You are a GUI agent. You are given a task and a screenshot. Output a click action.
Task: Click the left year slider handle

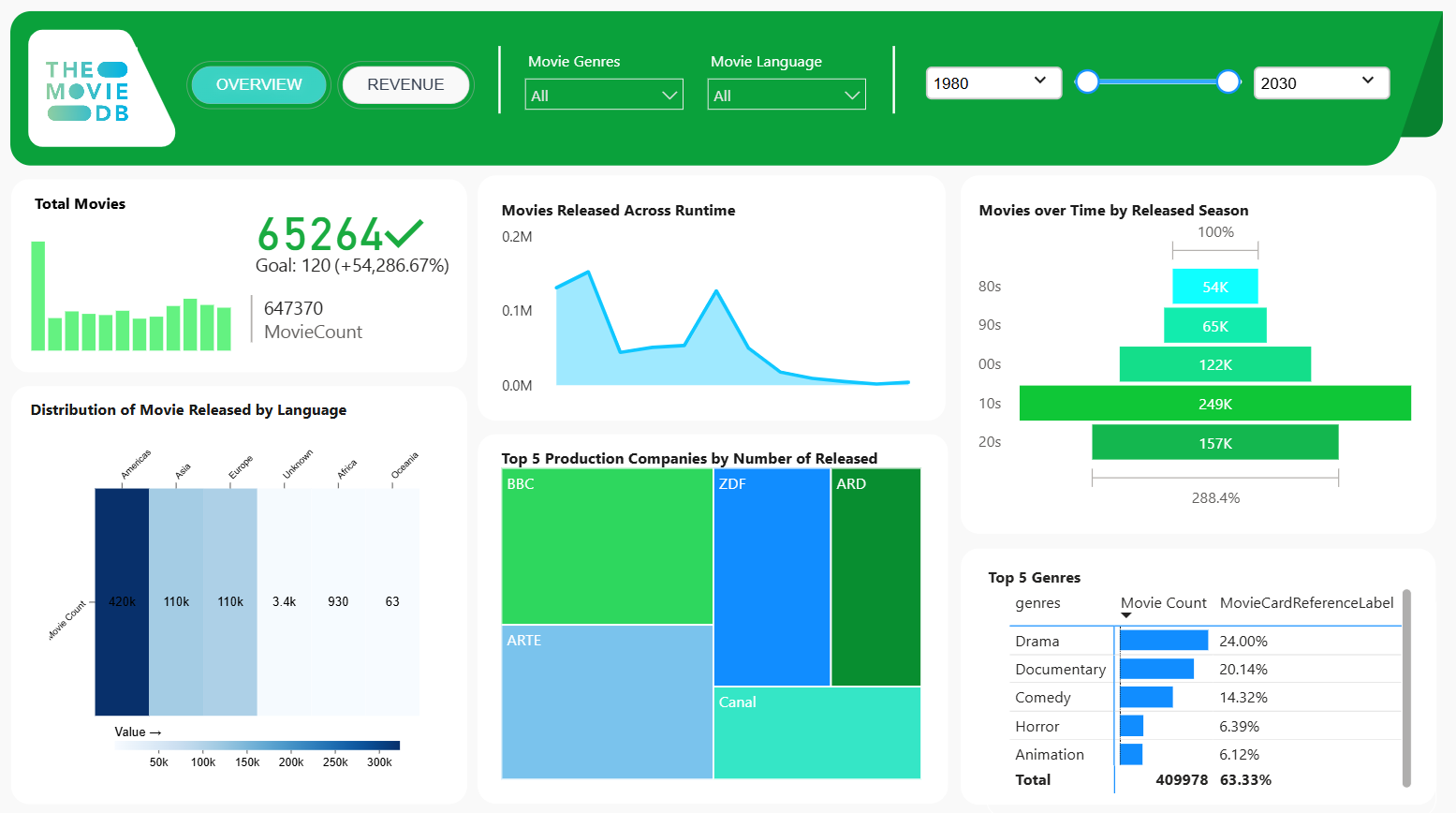1087,82
